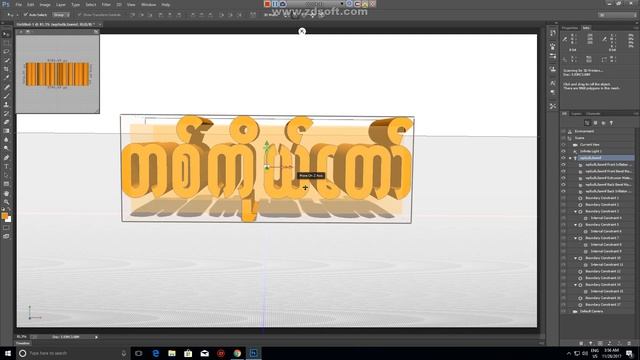The height and width of the screenshot is (360, 640).
Task: Select the Lasso tool
Action: coord(6,52)
